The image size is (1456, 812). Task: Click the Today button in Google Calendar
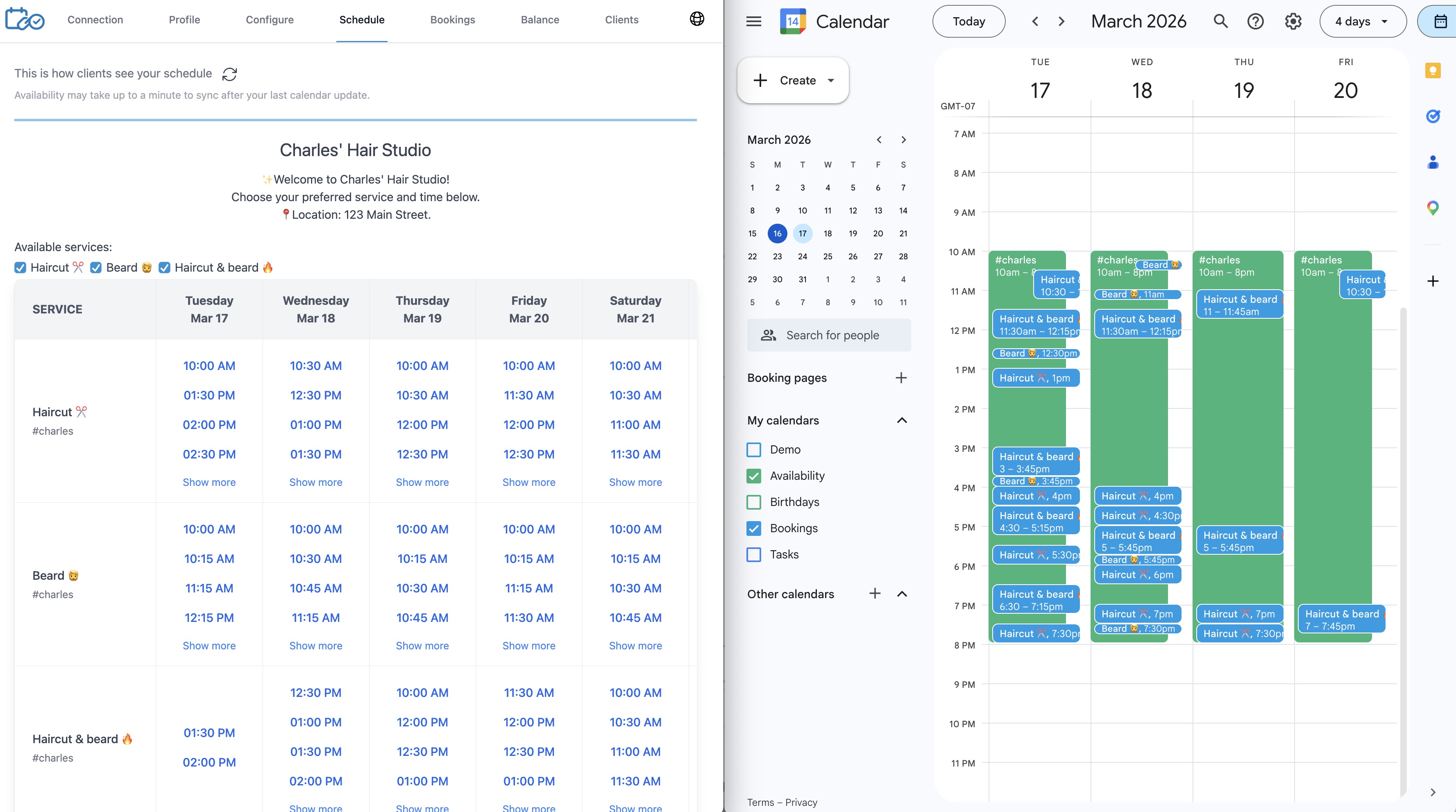click(x=968, y=21)
